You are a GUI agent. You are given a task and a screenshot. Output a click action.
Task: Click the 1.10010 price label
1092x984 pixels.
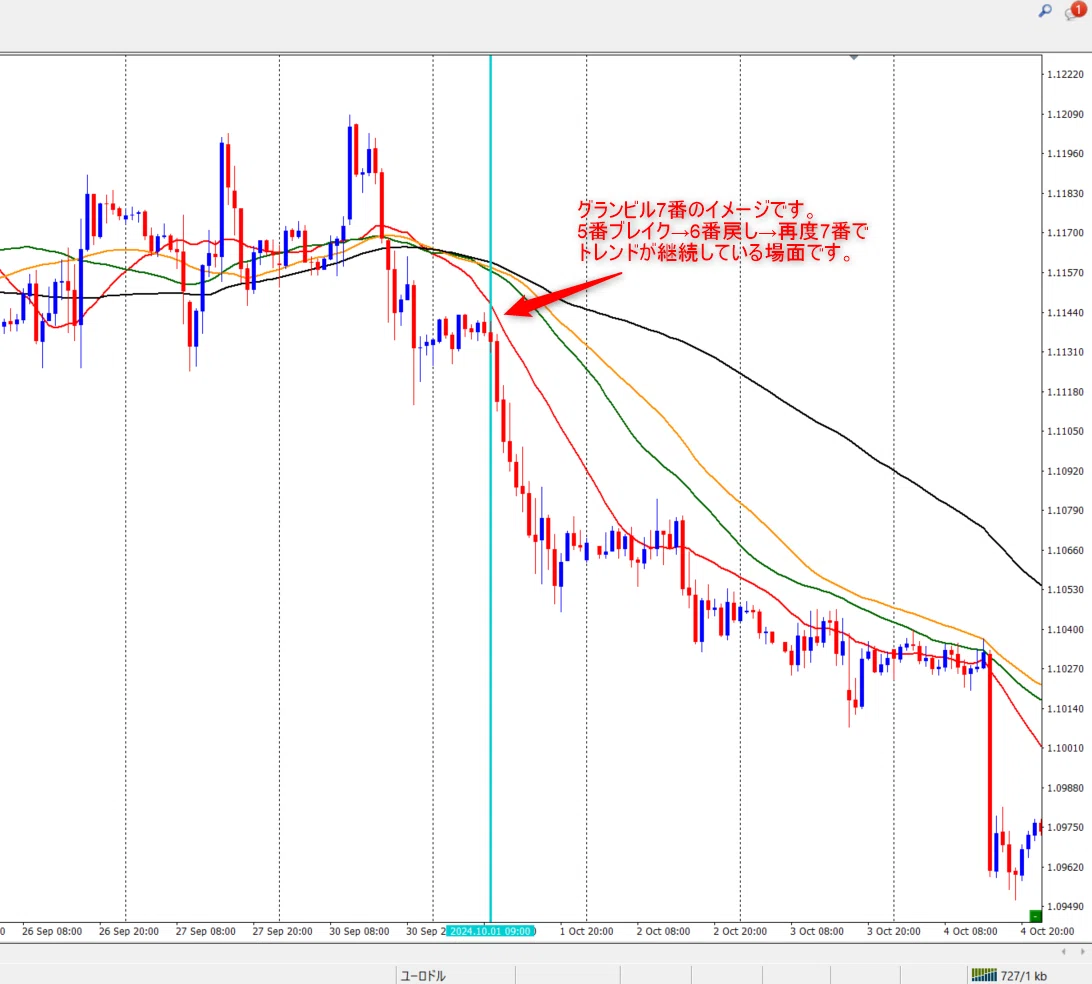pos(1066,749)
